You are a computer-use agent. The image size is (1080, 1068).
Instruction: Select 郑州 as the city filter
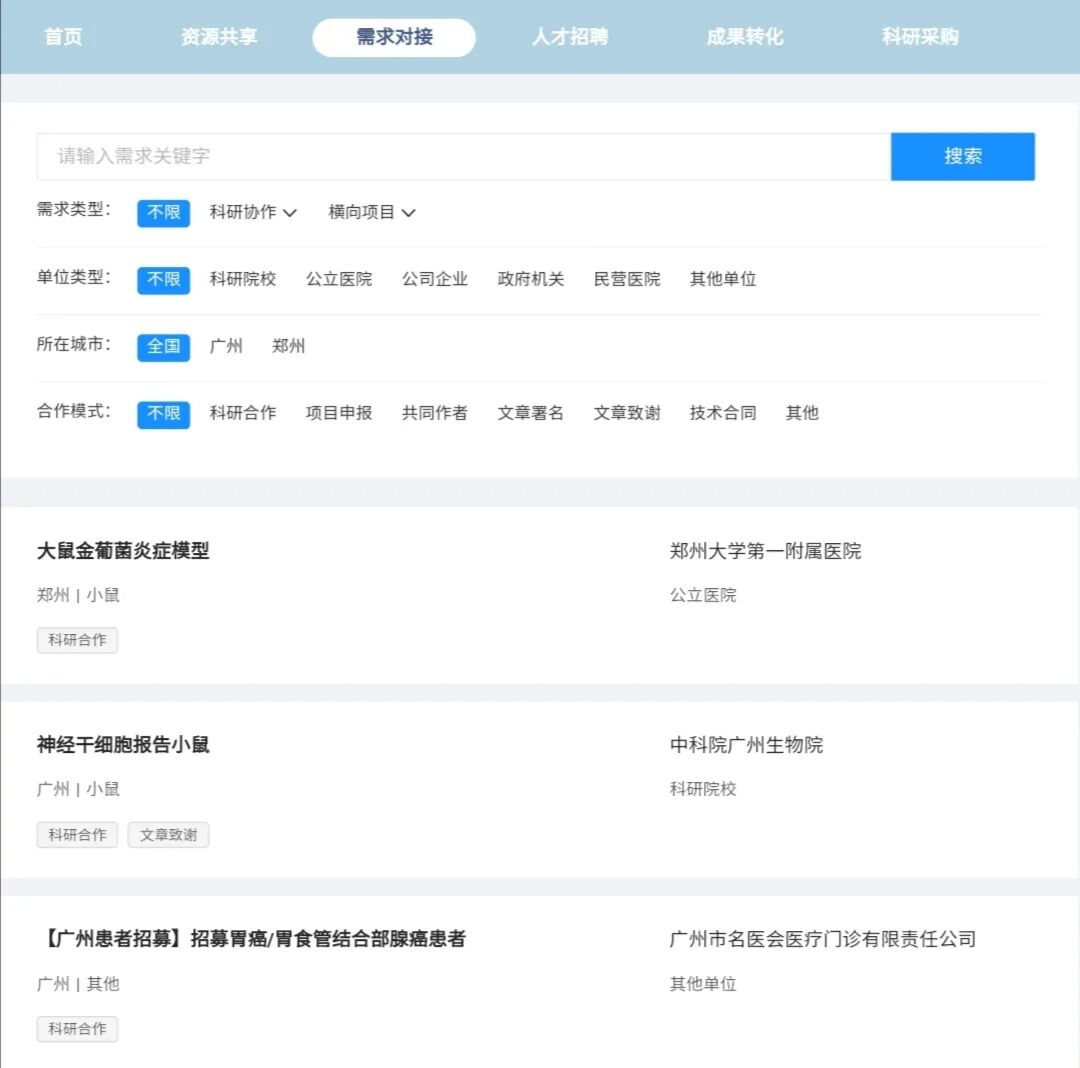point(289,346)
